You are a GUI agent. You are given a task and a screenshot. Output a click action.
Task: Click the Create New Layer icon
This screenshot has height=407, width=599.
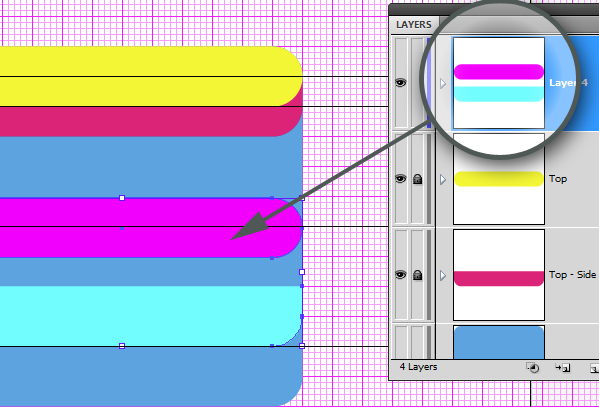(594, 368)
